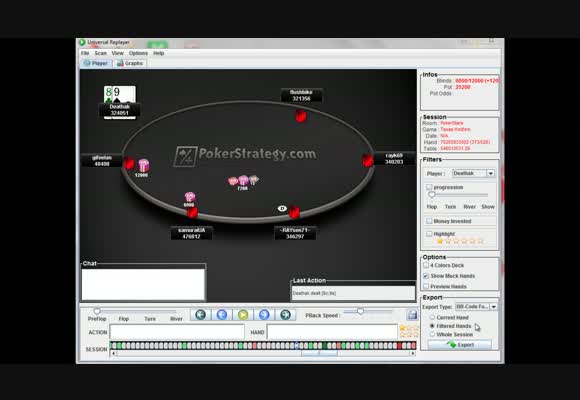Open the Options menu
Screen dimensions: 580x400
coord(138,53)
